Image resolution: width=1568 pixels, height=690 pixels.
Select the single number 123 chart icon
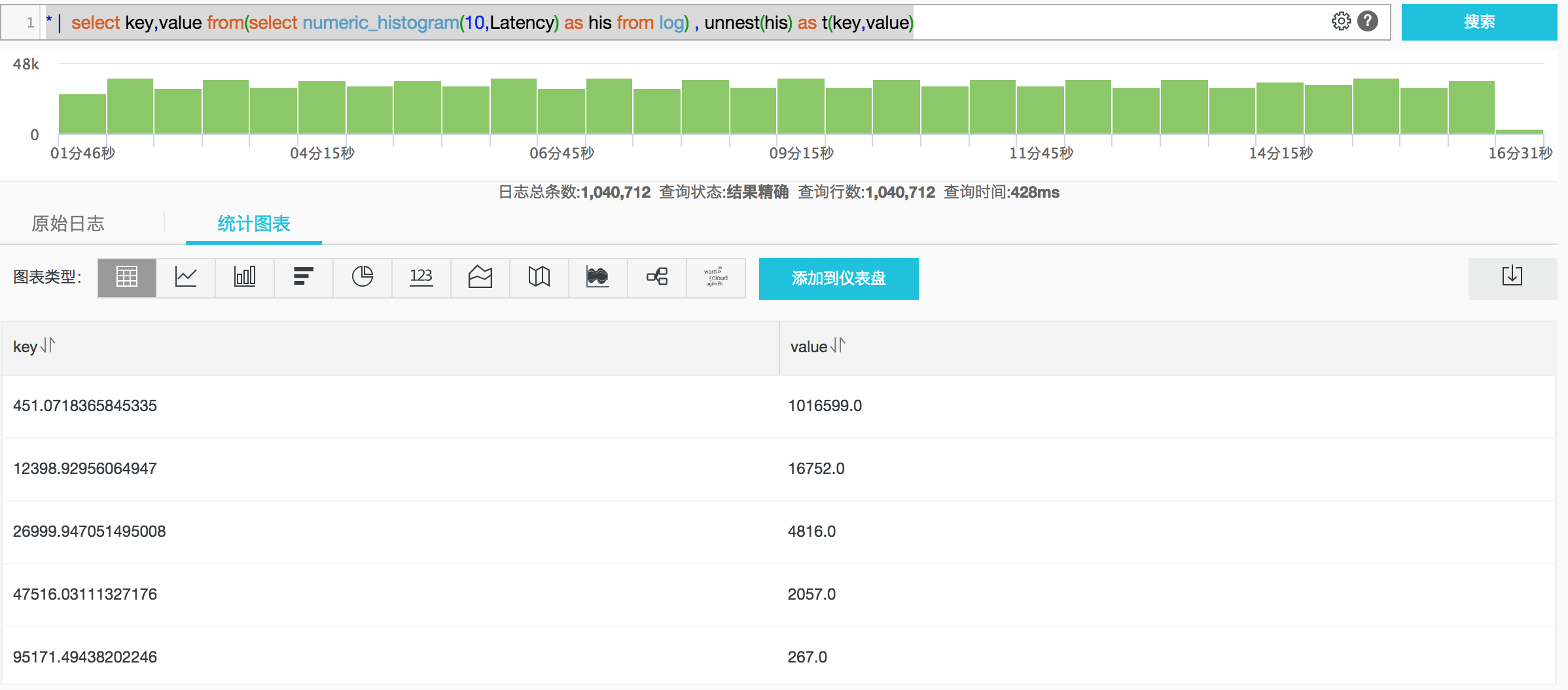pos(421,278)
